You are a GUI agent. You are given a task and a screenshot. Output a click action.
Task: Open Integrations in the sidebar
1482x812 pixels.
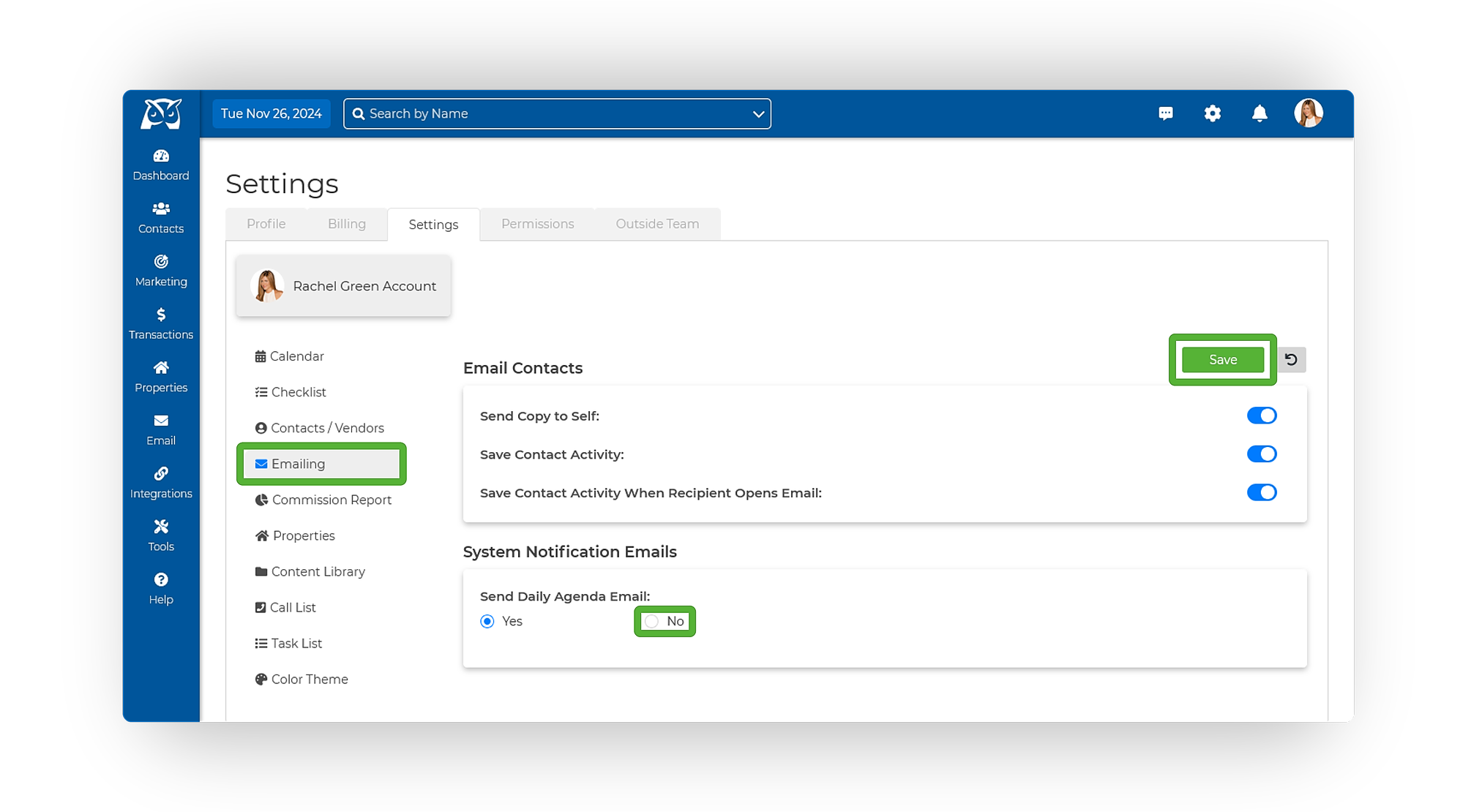click(x=161, y=484)
